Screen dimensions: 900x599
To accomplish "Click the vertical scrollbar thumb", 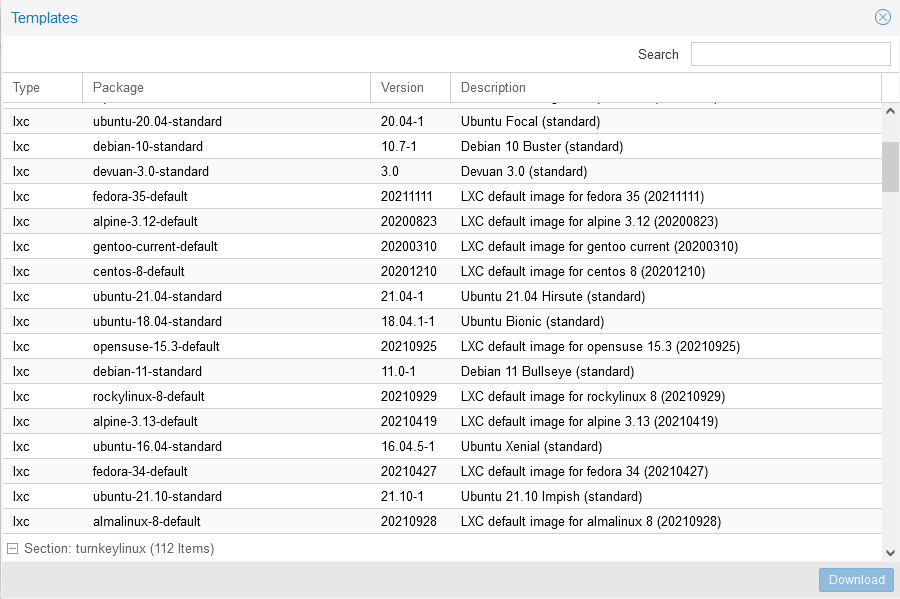I will tap(890, 166).
